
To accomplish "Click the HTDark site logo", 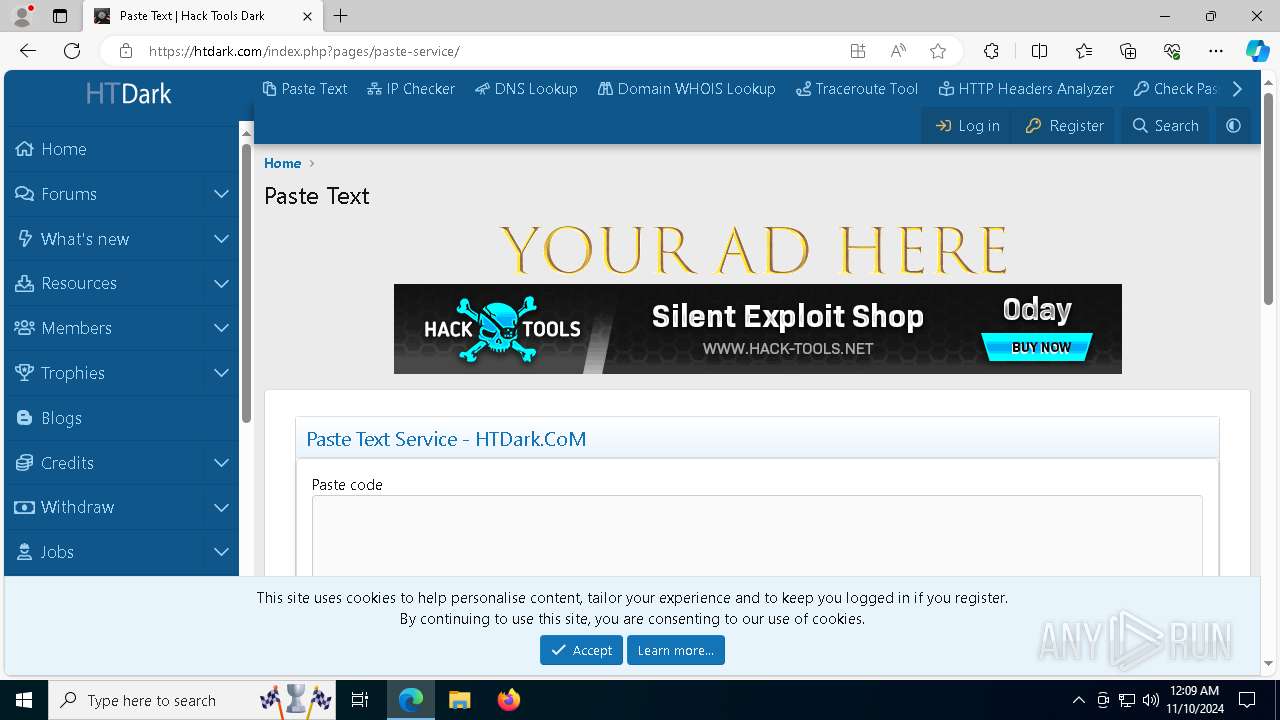I will 128,94.
